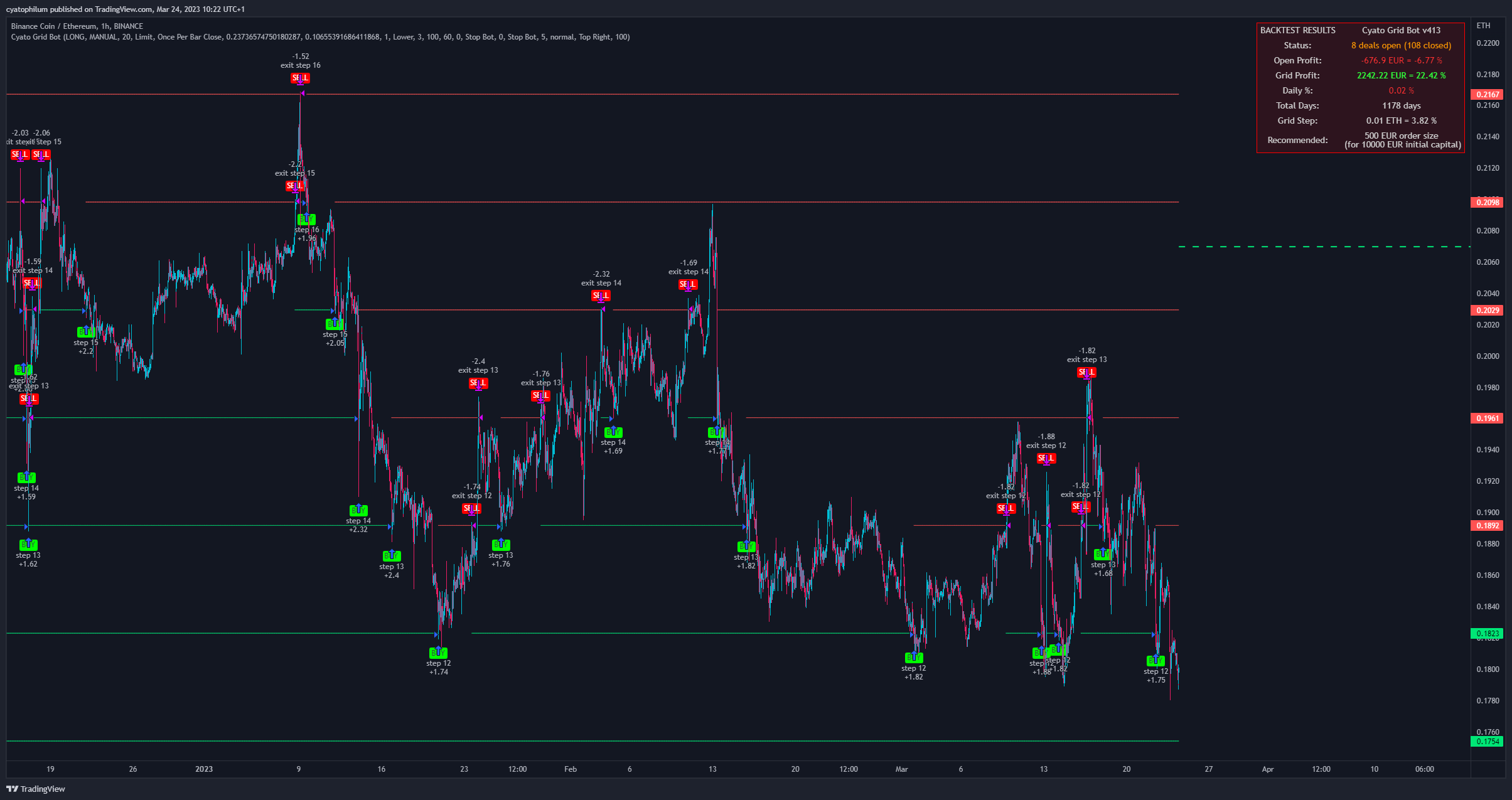The height and width of the screenshot is (800, 1512).
Task: Select the SELL marker for exit step 16
Action: click(300, 78)
